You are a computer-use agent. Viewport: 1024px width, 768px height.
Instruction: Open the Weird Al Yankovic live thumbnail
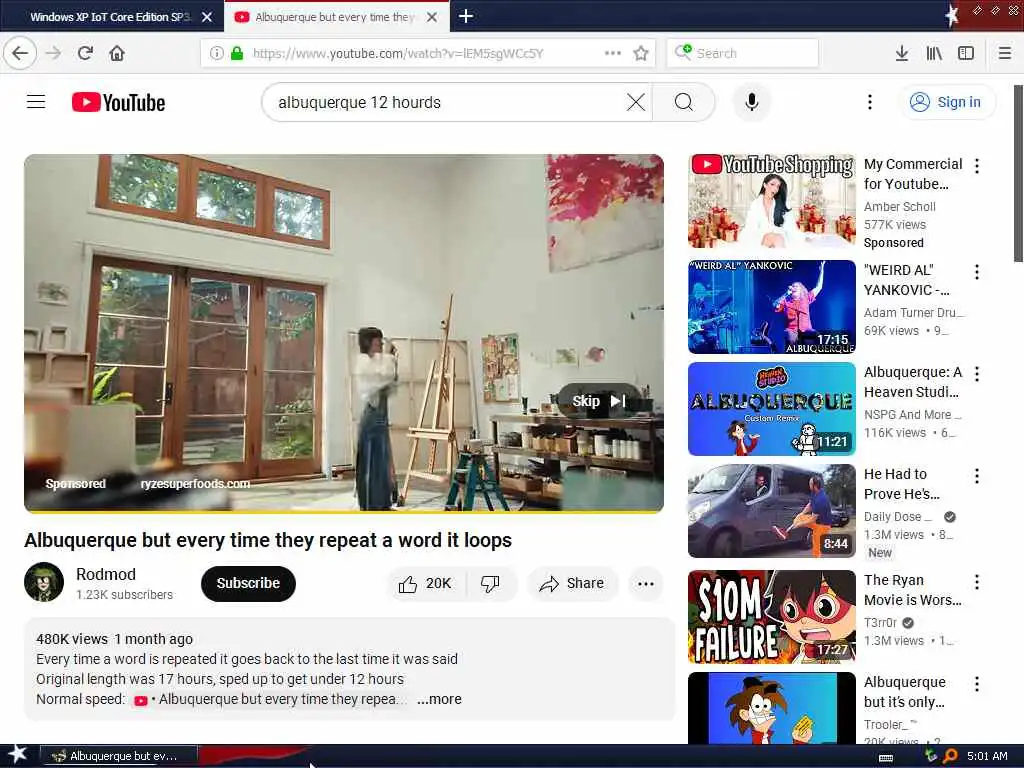click(x=771, y=307)
